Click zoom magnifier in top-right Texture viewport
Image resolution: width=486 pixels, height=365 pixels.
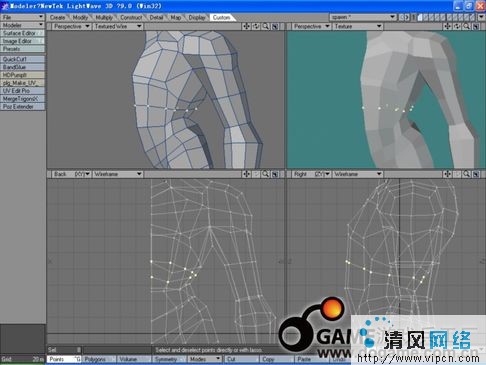467,26
